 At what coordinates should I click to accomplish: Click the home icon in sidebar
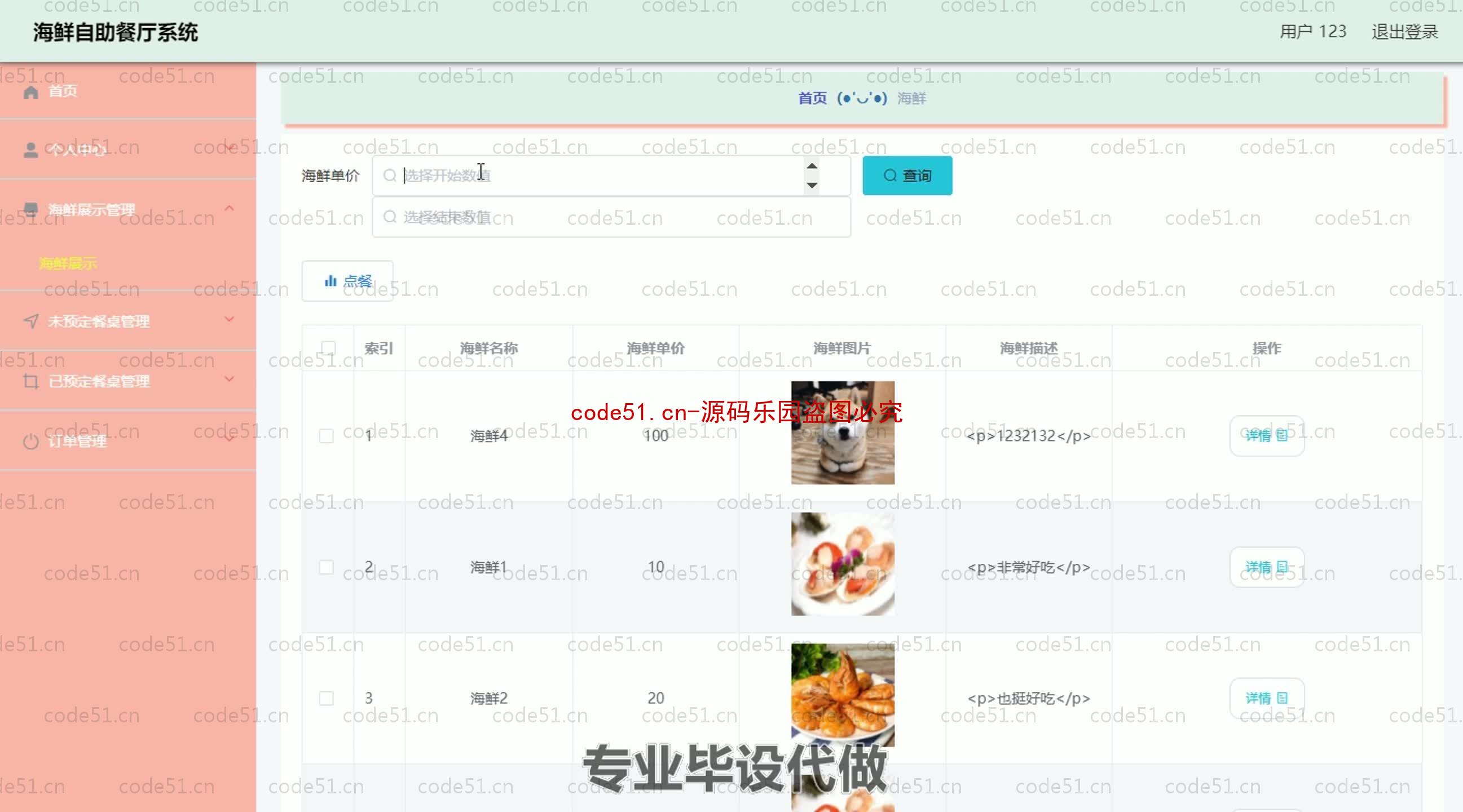(x=31, y=92)
